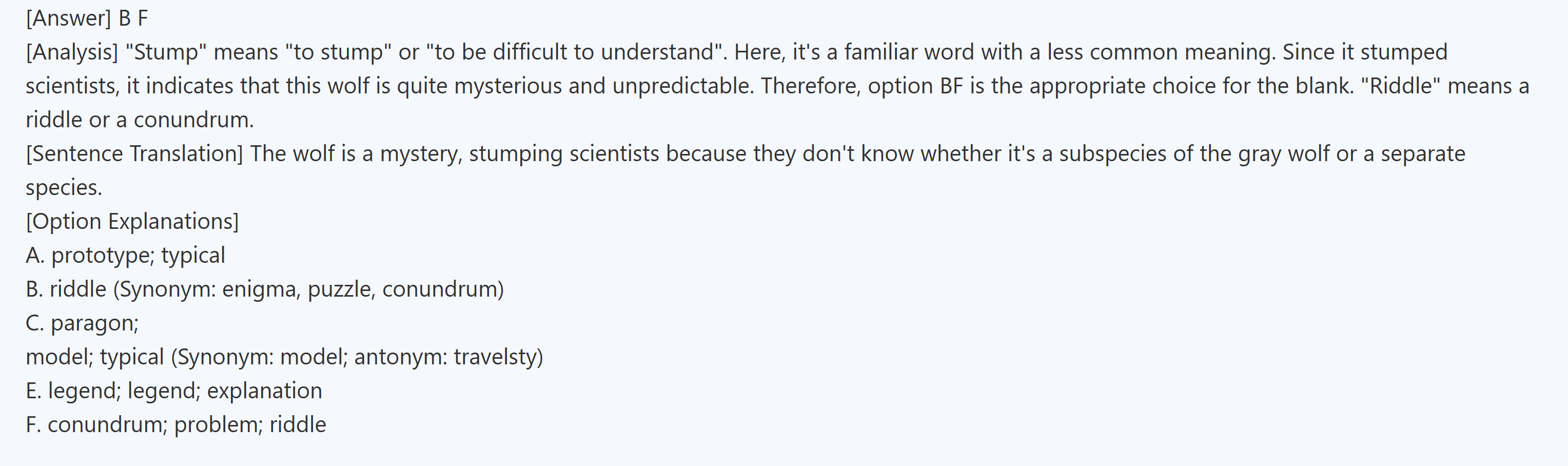Click "scientists" at start of second analysis line
This screenshot has height=466, width=1568.
tap(72, 86)
